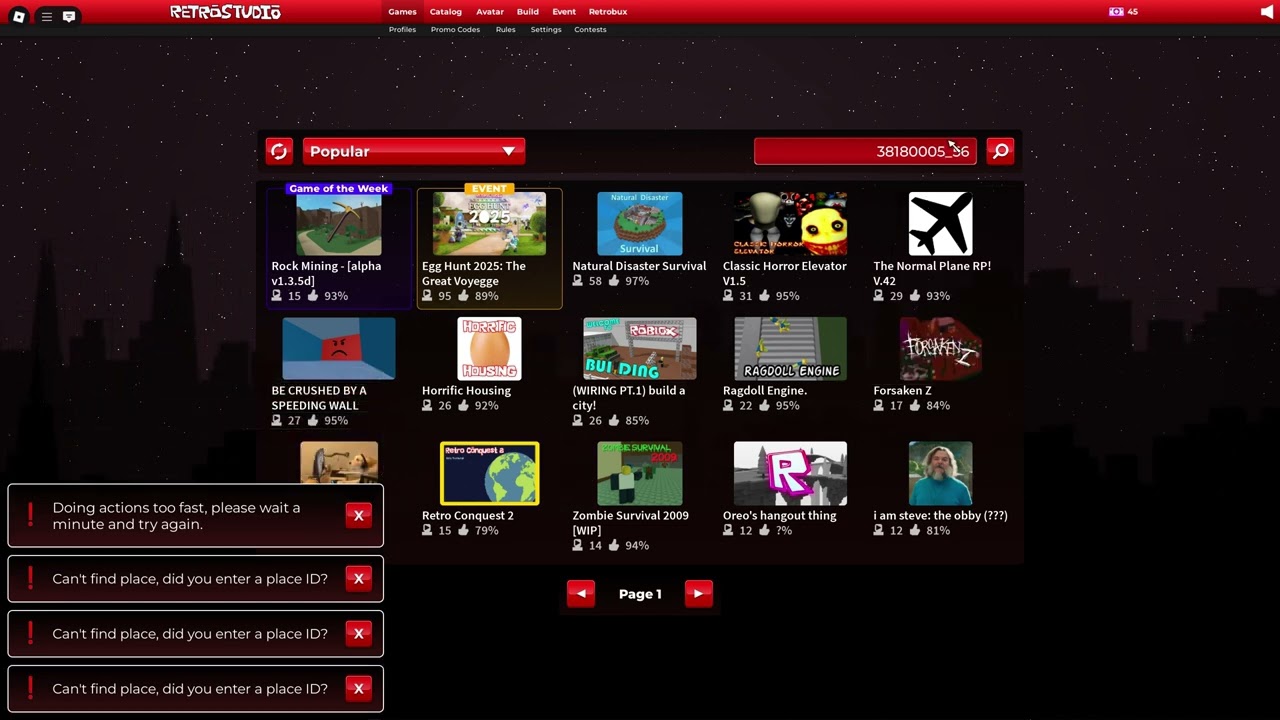The width and height of the screenshot is (1280, 720).
Task: Open the hamburger menu icon
Action: coord(46,16)
